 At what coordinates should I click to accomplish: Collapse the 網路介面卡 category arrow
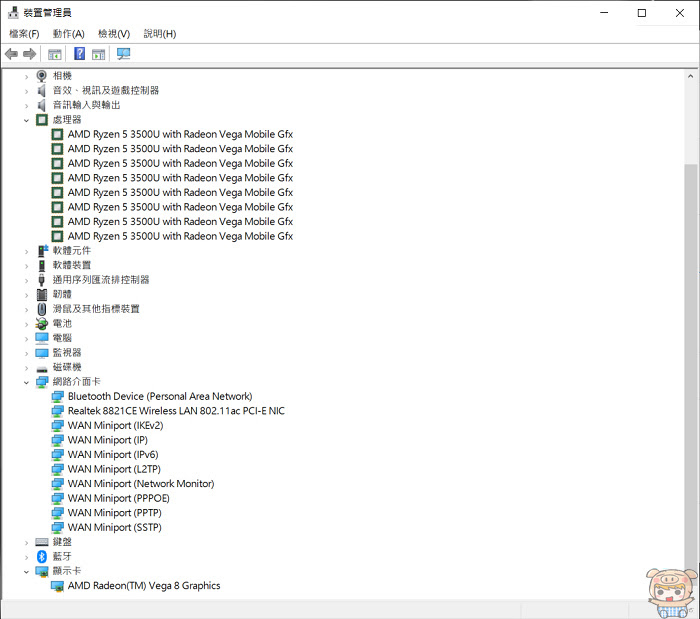tap(26, 382)
